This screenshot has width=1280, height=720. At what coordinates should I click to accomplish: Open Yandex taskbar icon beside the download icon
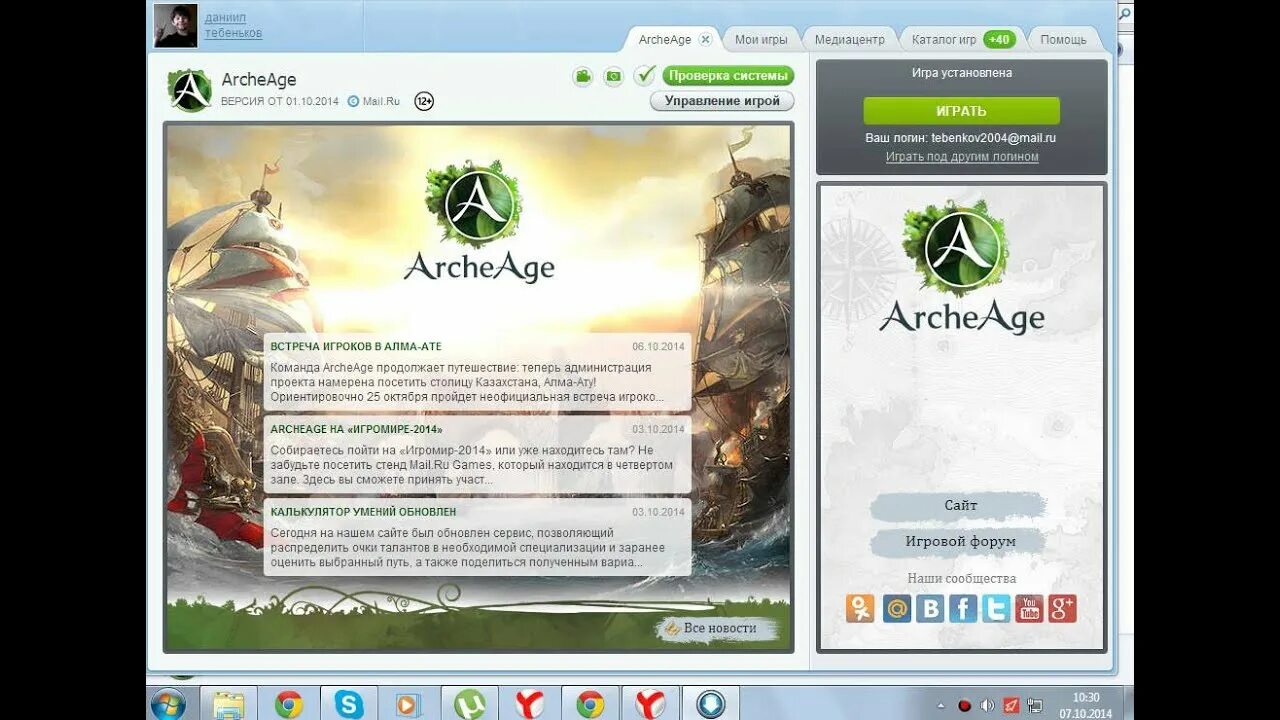(650, 704)
